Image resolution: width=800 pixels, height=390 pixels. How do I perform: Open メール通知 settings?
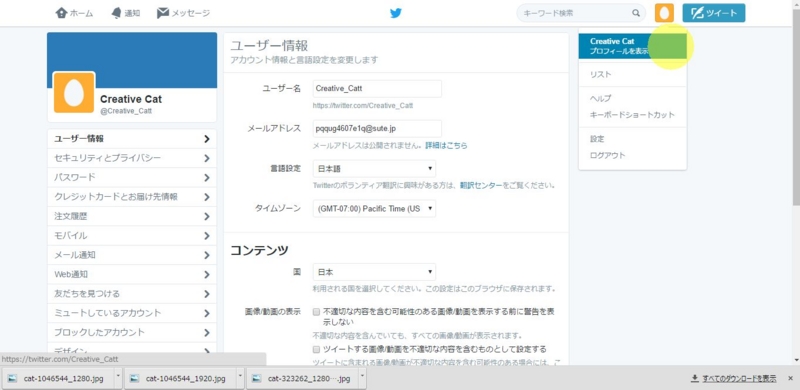pyautogui.click(x=132, y=255)
